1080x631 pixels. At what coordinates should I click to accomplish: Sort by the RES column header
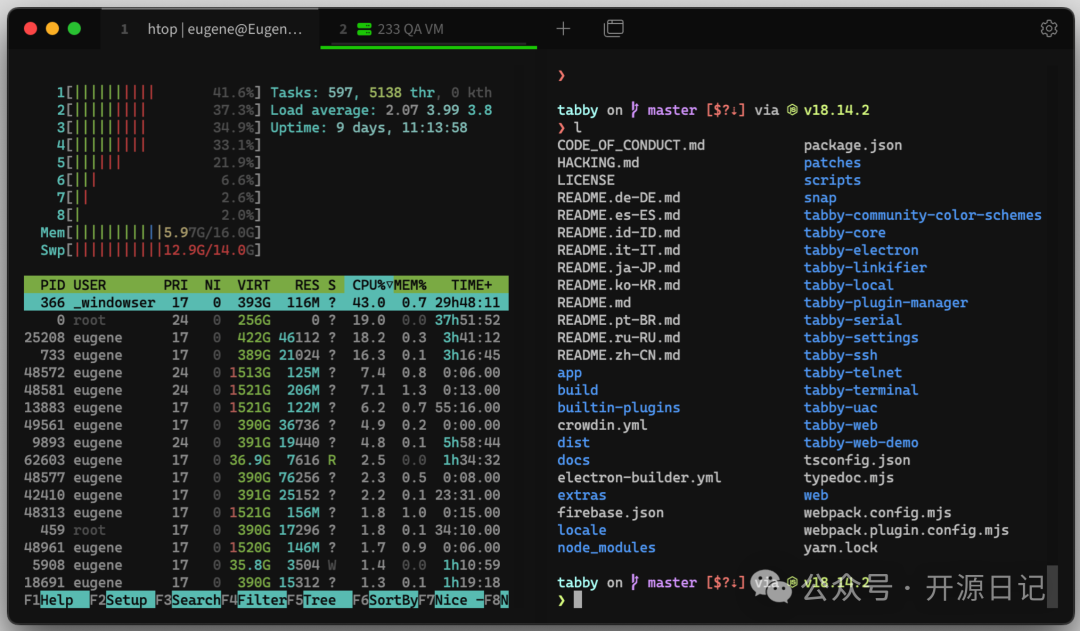point(307,285)
